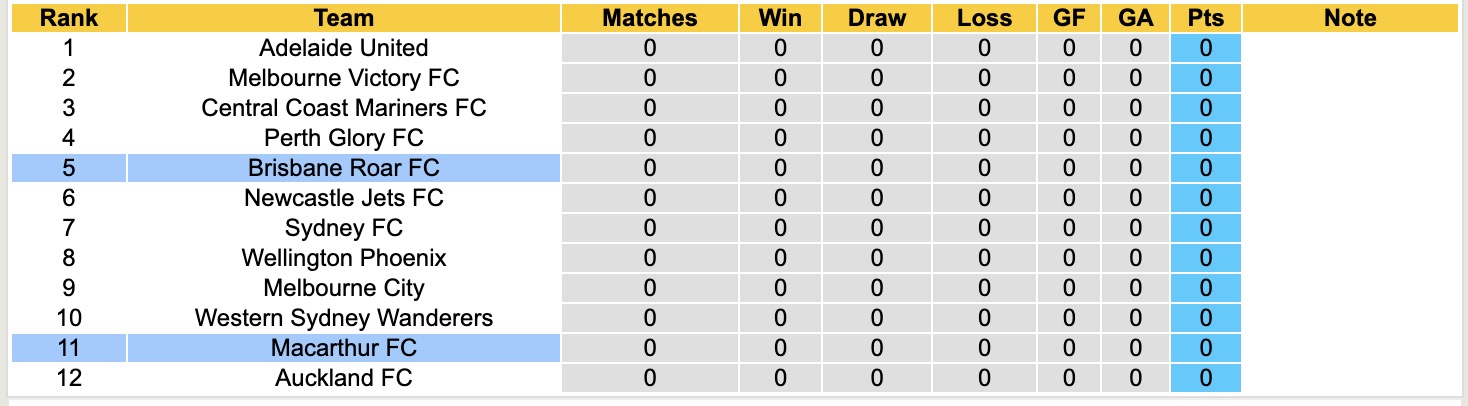Click the Adelaide United team name
Image resolution: width=1468 pixels, height=406 pixels.
click(343, 48)
